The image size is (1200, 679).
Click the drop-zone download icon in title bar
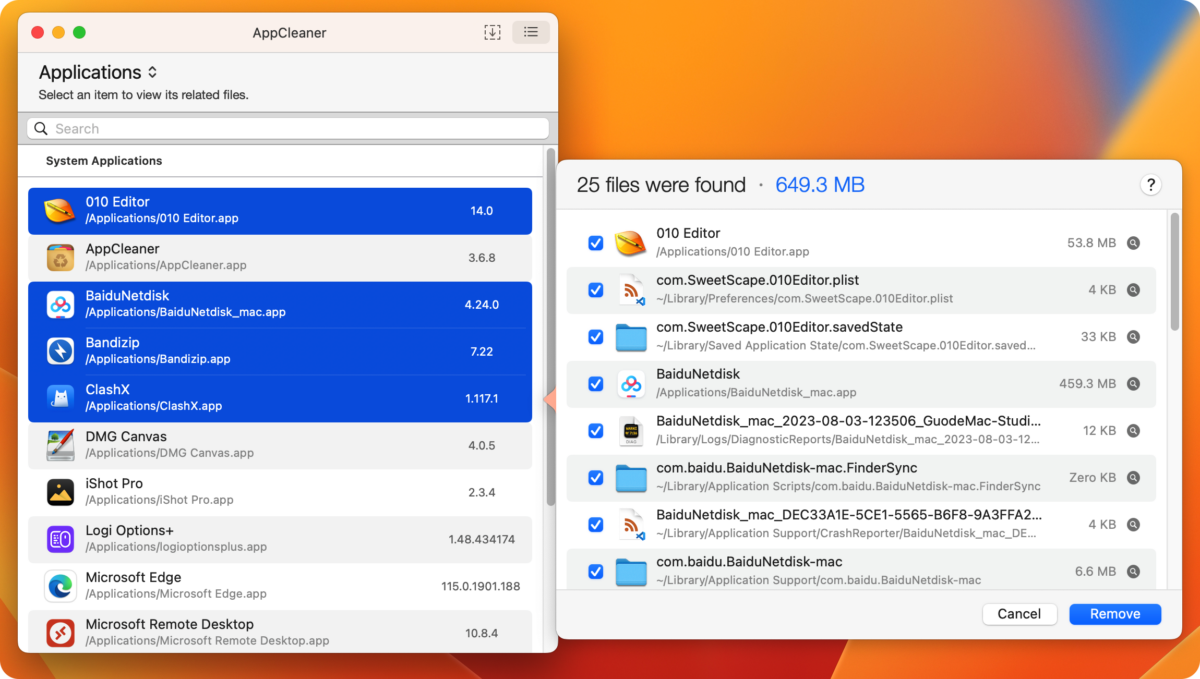point(492,32)
